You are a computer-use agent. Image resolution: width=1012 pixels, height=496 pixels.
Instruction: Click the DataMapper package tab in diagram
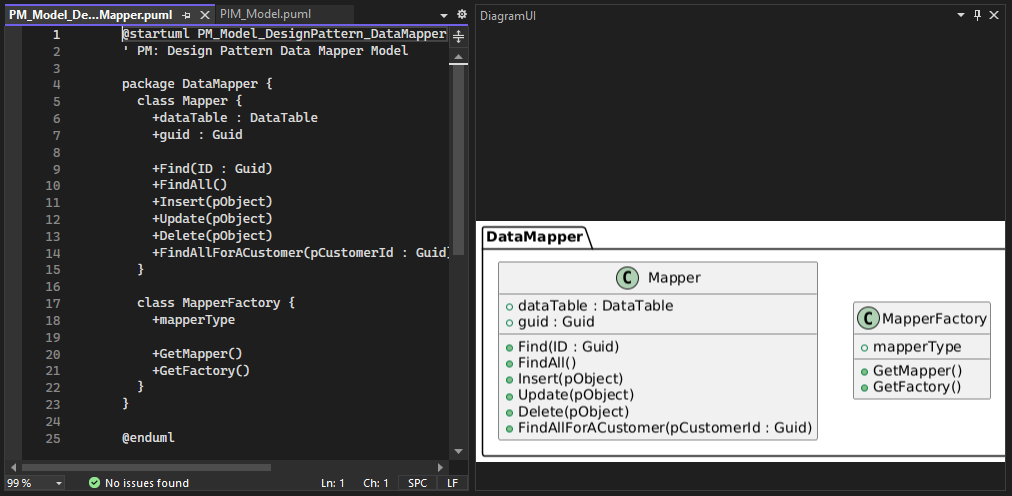click(x=534, y=237)
